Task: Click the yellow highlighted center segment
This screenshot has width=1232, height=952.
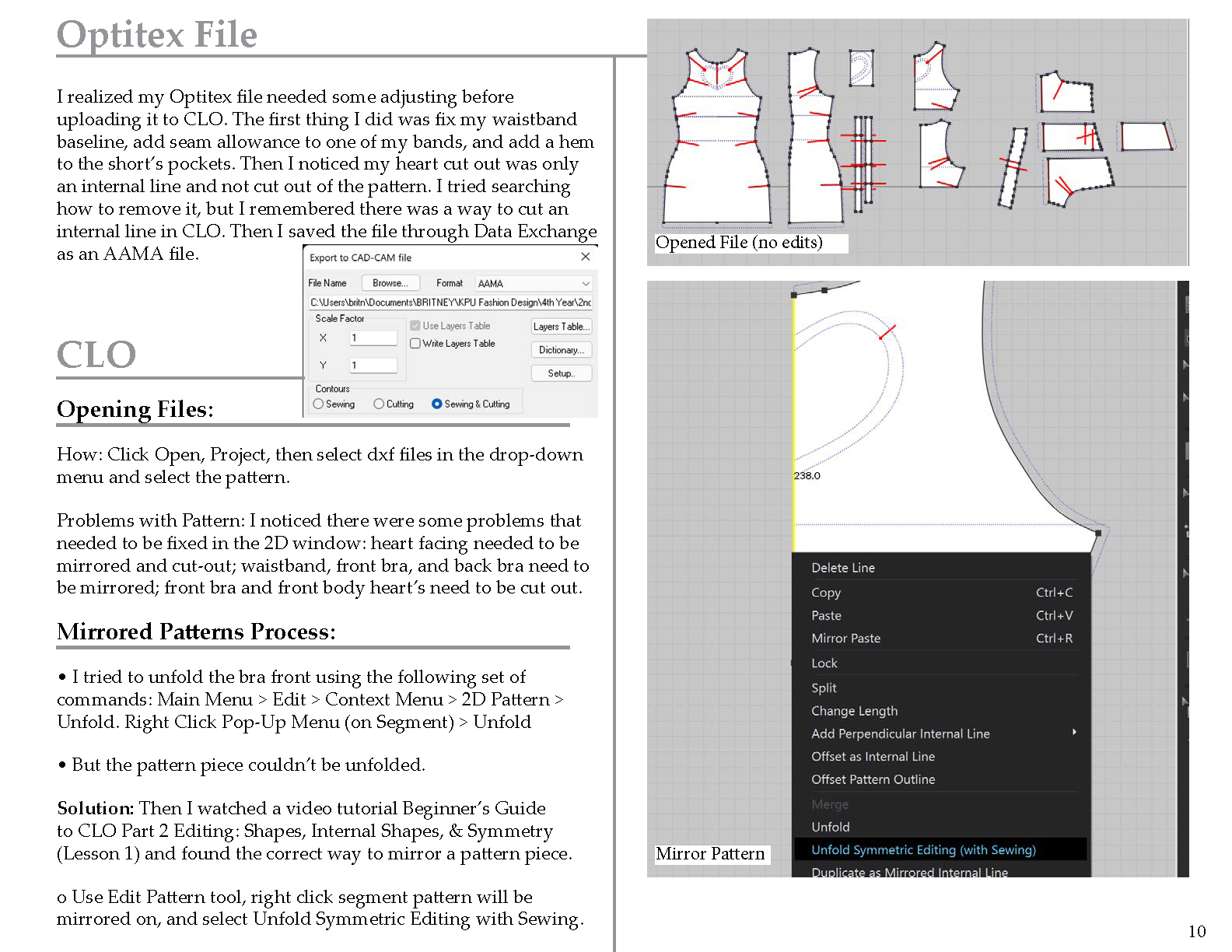Action: pyautogui.click(x=793, y=424)
